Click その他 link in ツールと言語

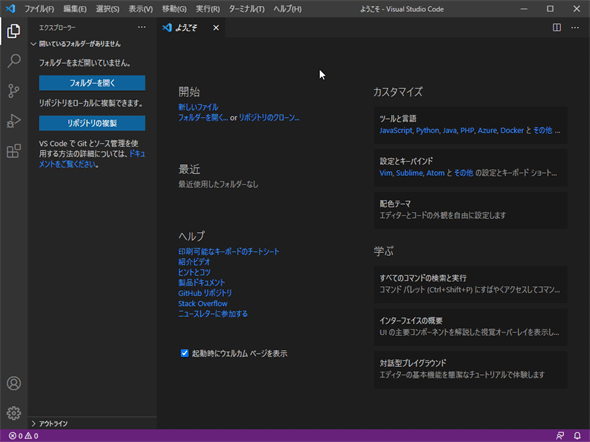(543, 130)
